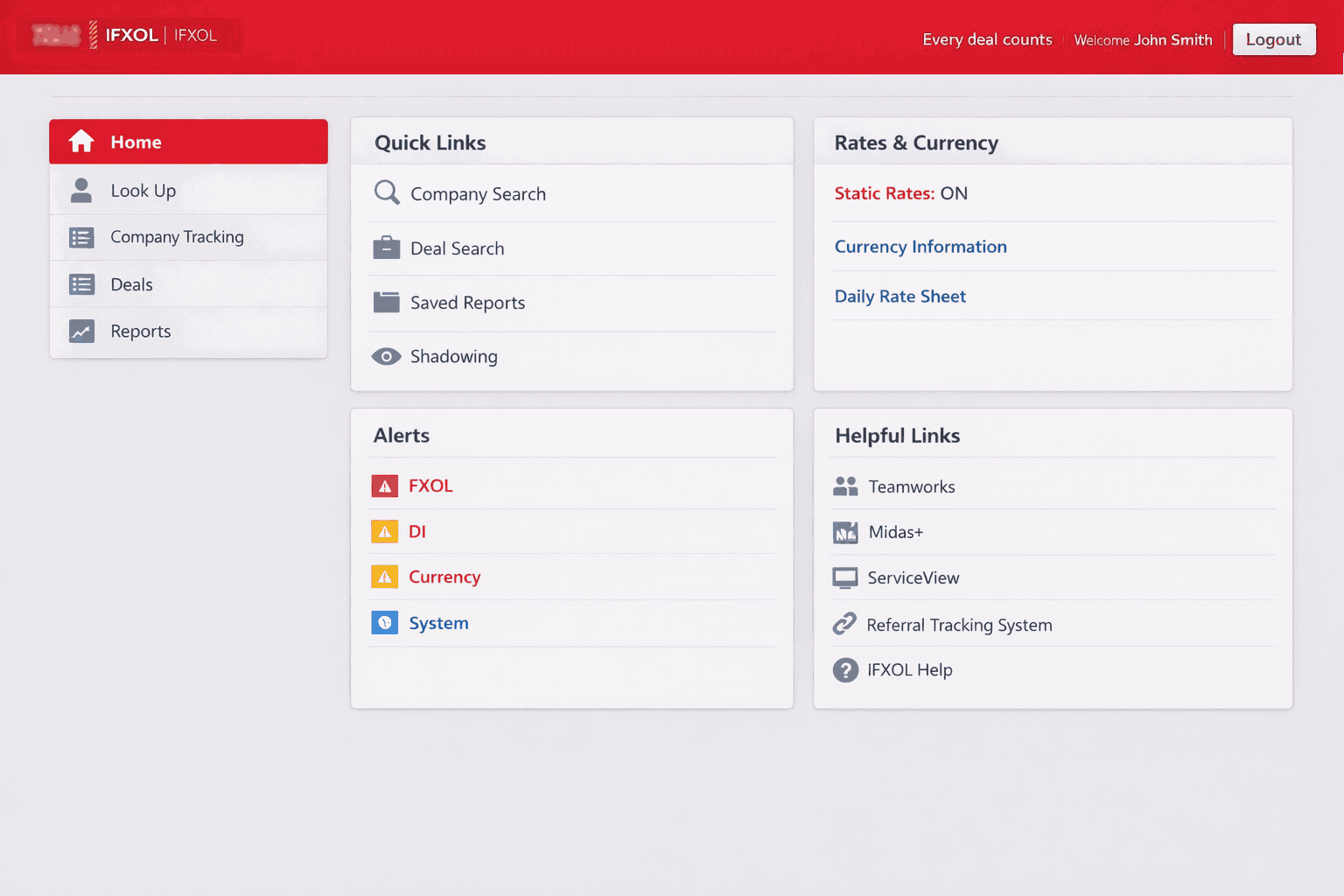
Task: Click the question mark icon for IFXOL Help
Action: 845,670
